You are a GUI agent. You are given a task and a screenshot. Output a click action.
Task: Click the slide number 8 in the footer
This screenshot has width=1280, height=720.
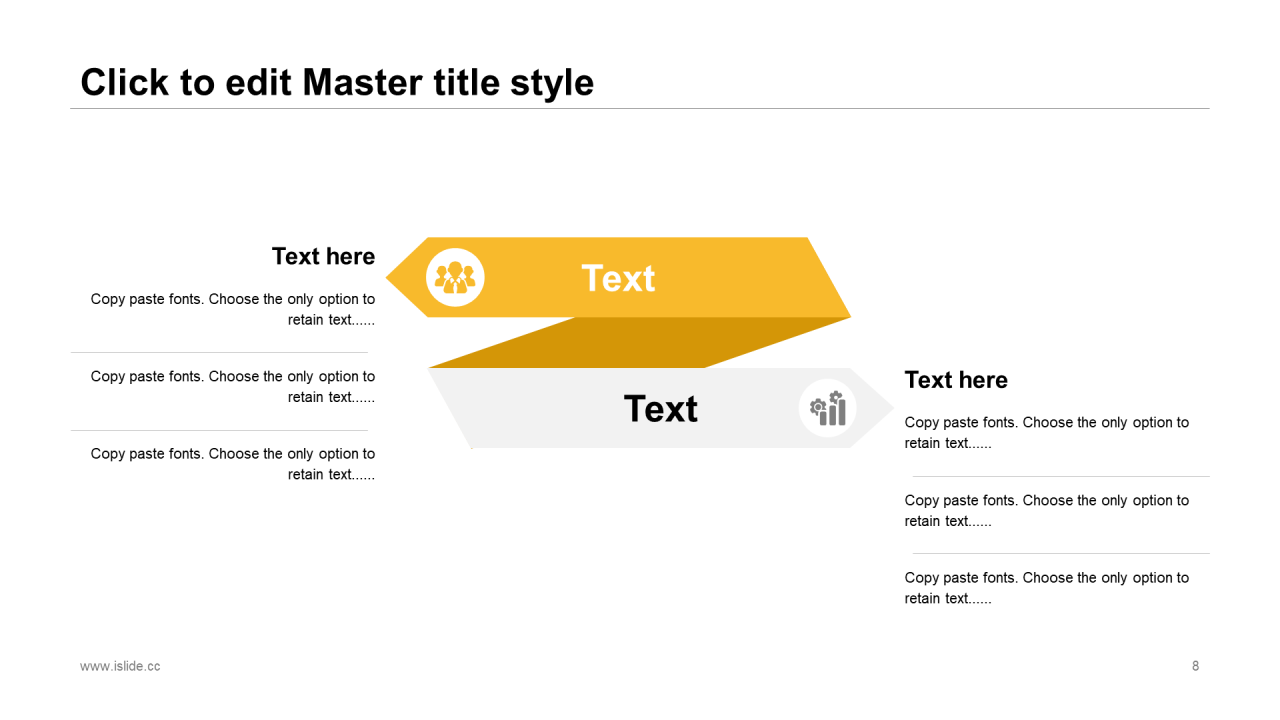[x=1195, y=666]
